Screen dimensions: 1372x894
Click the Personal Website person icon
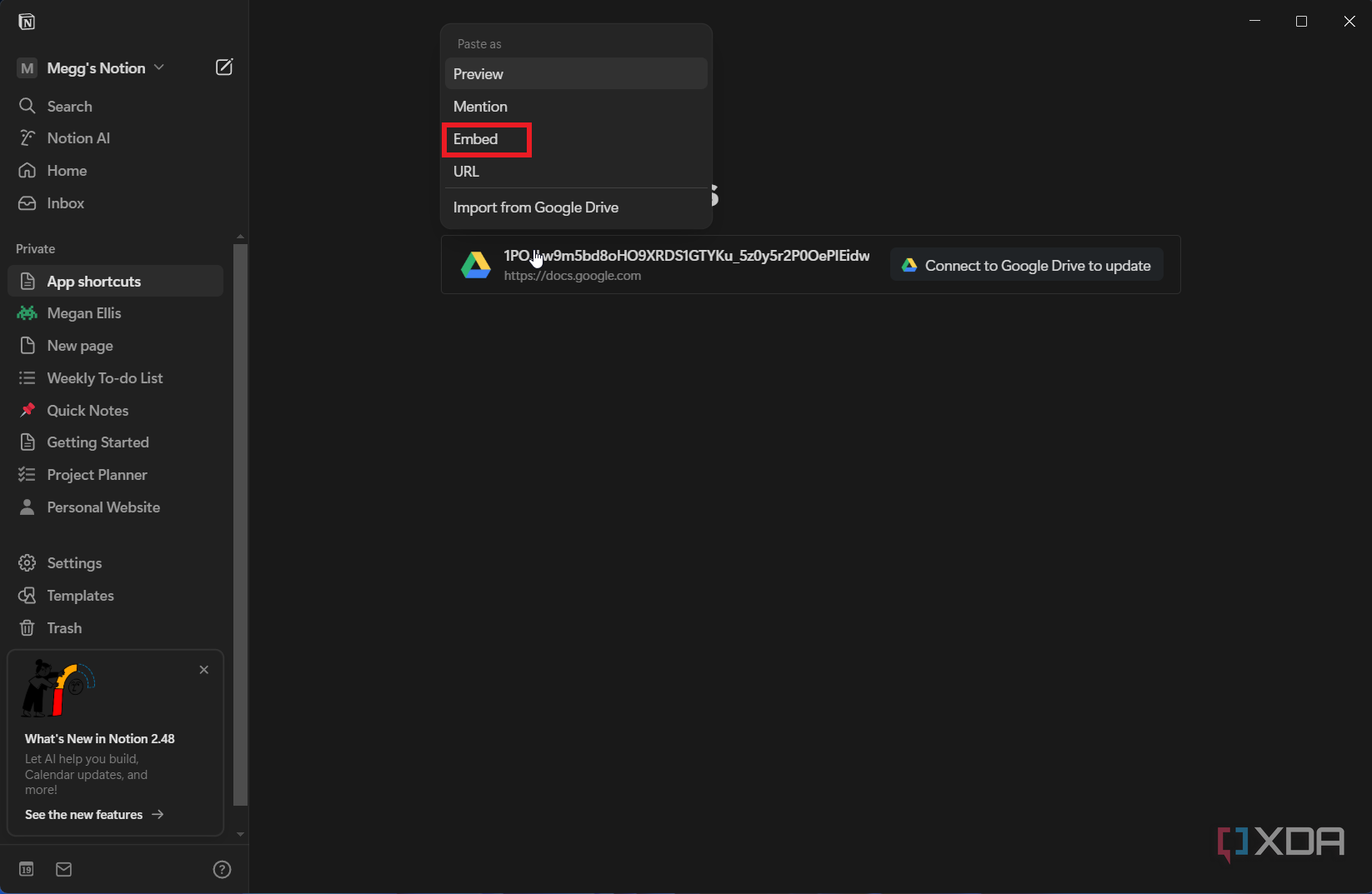tap(28, 507)
